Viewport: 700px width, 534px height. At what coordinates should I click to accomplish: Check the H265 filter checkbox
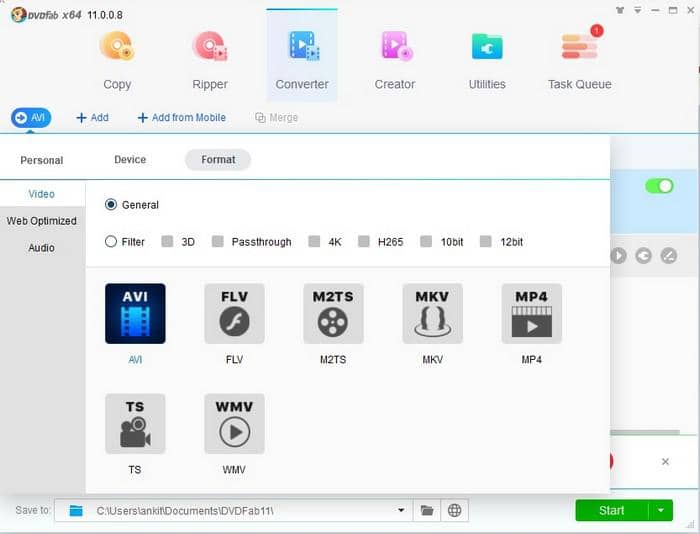364,242
